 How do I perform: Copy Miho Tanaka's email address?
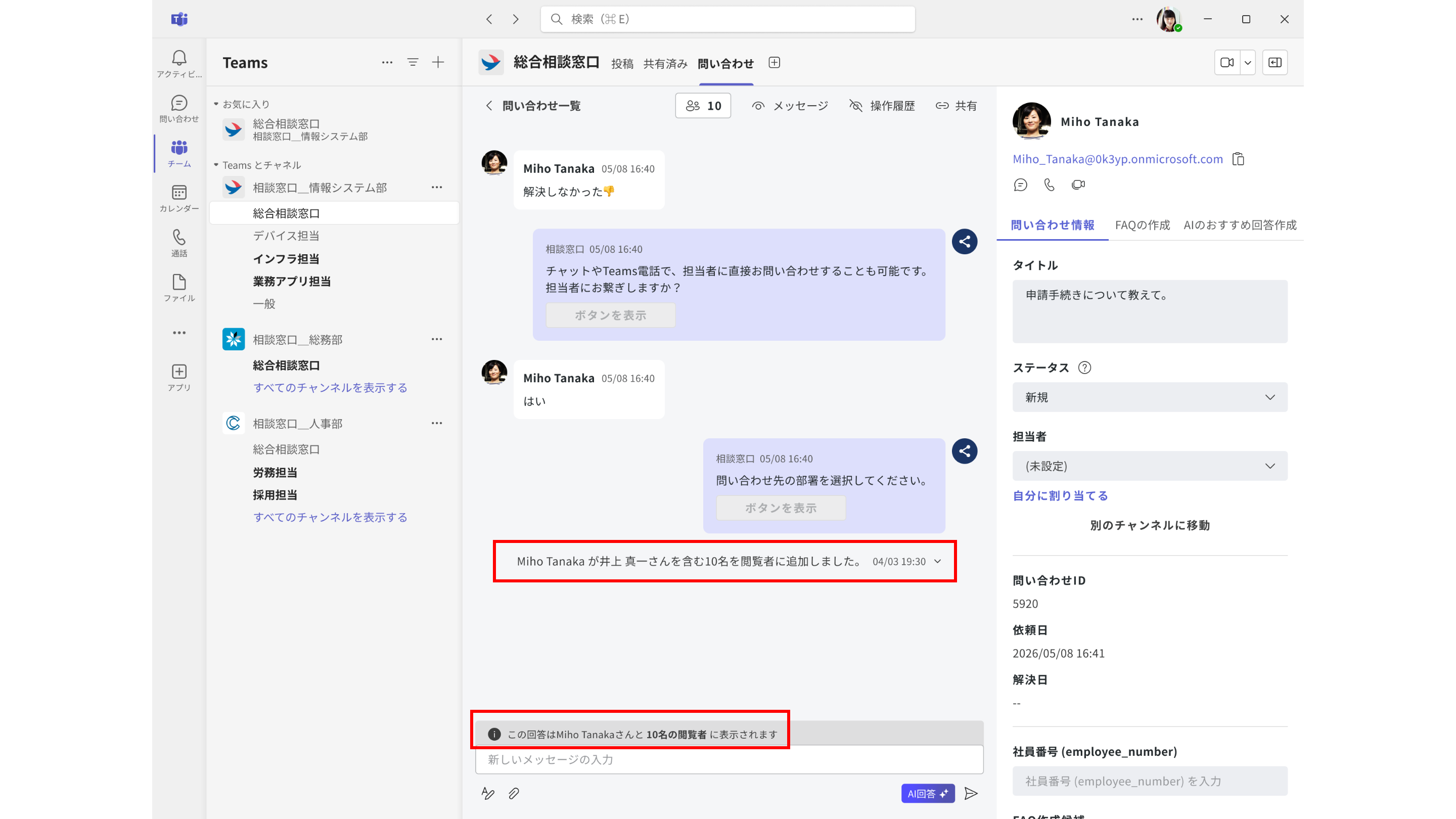click(1239, 159)
